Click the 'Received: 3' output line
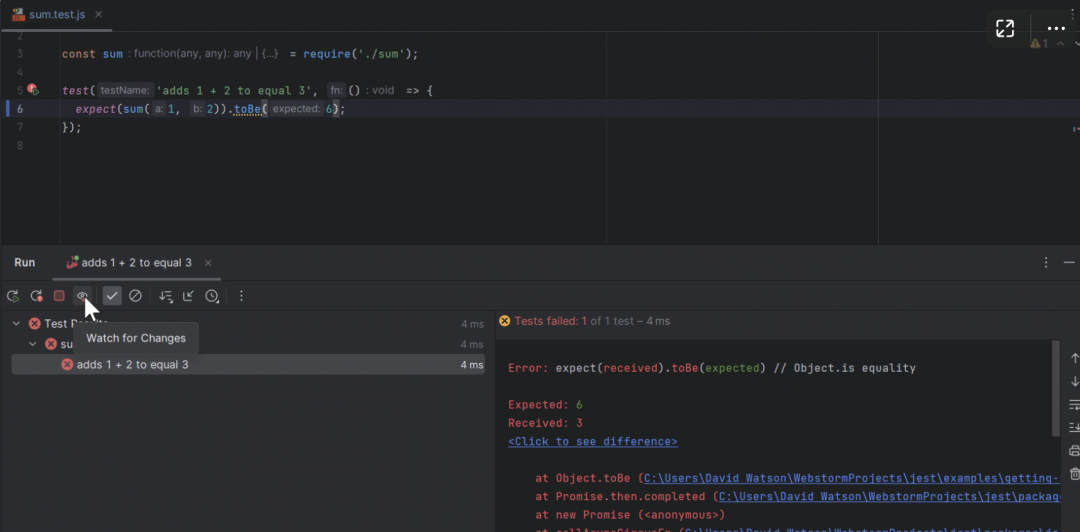1080x532 pixels. coord(546,423)
